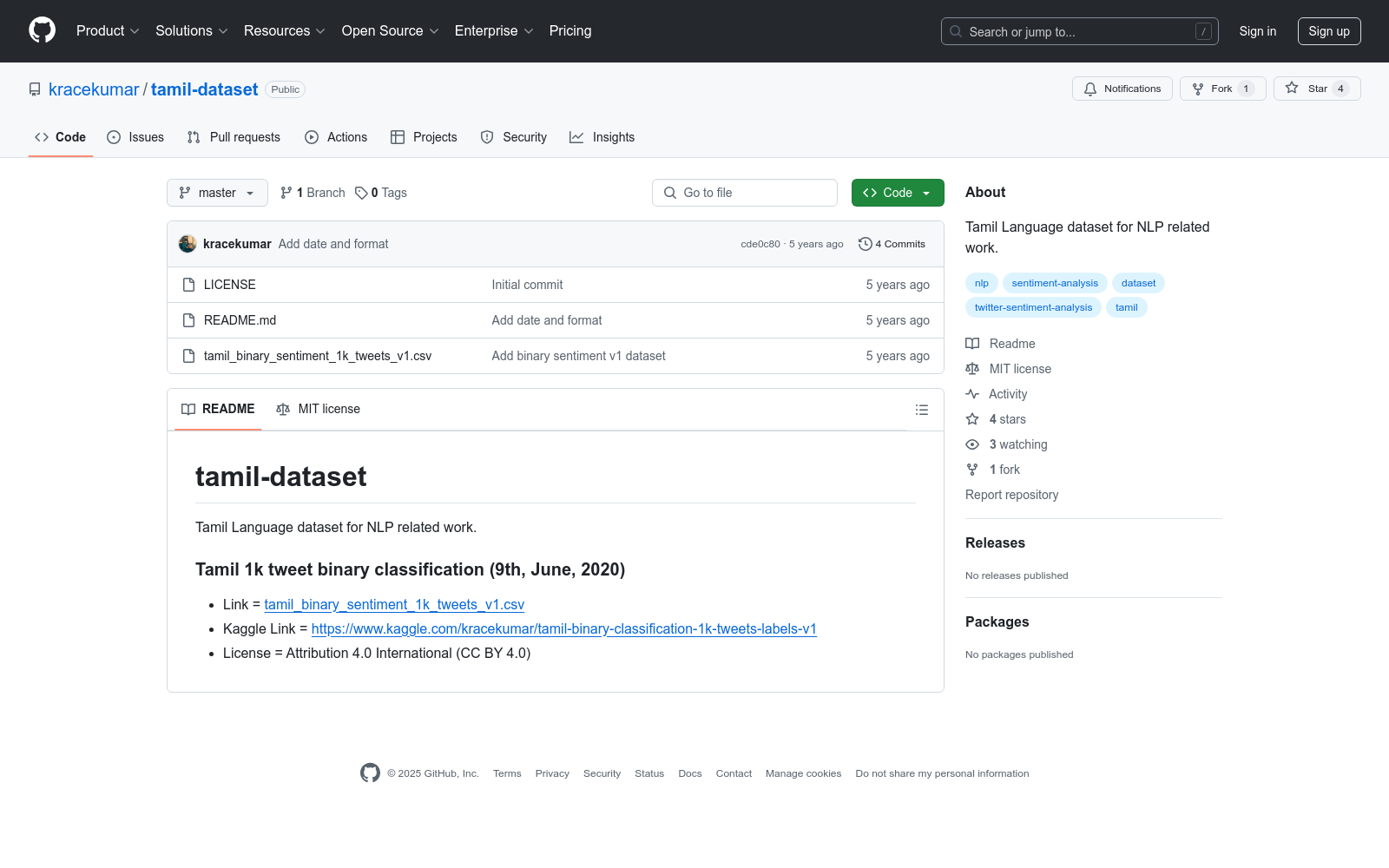The image size is (1389, 868).
Task: Expand the Product menu
Action: [108, 30]
